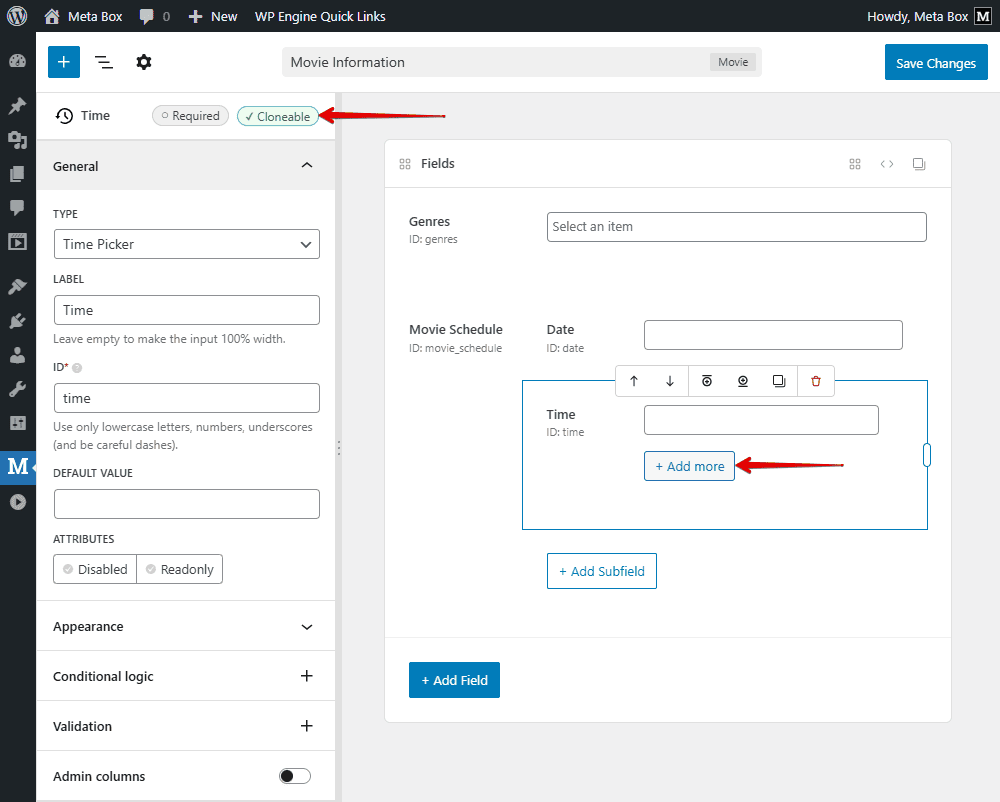Enable the Disabled attribute option
This screenshot has width=1000, height=802.
point(95,569)
